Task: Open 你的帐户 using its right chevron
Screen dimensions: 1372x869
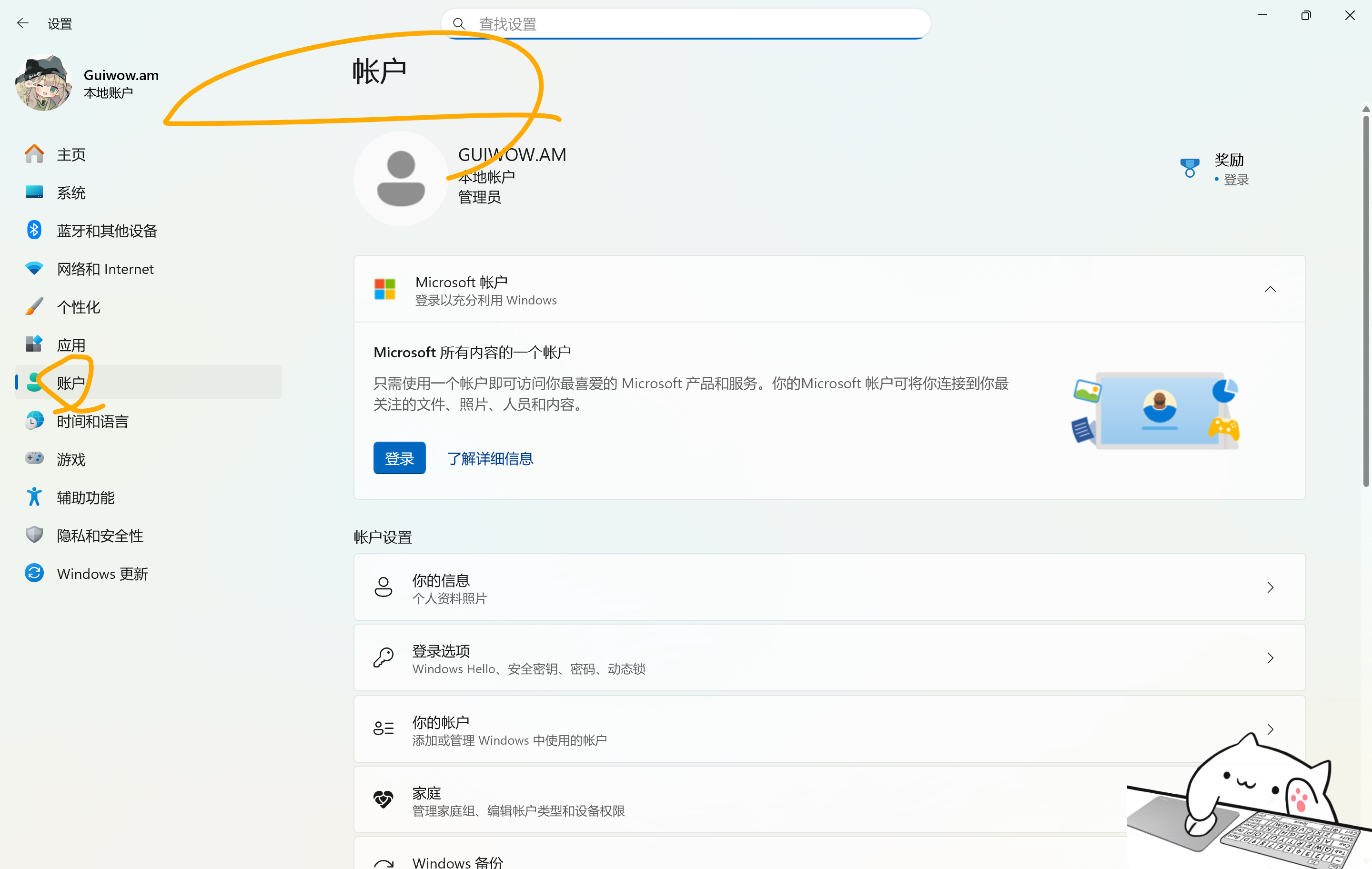Action: [x=1270, y=729]
